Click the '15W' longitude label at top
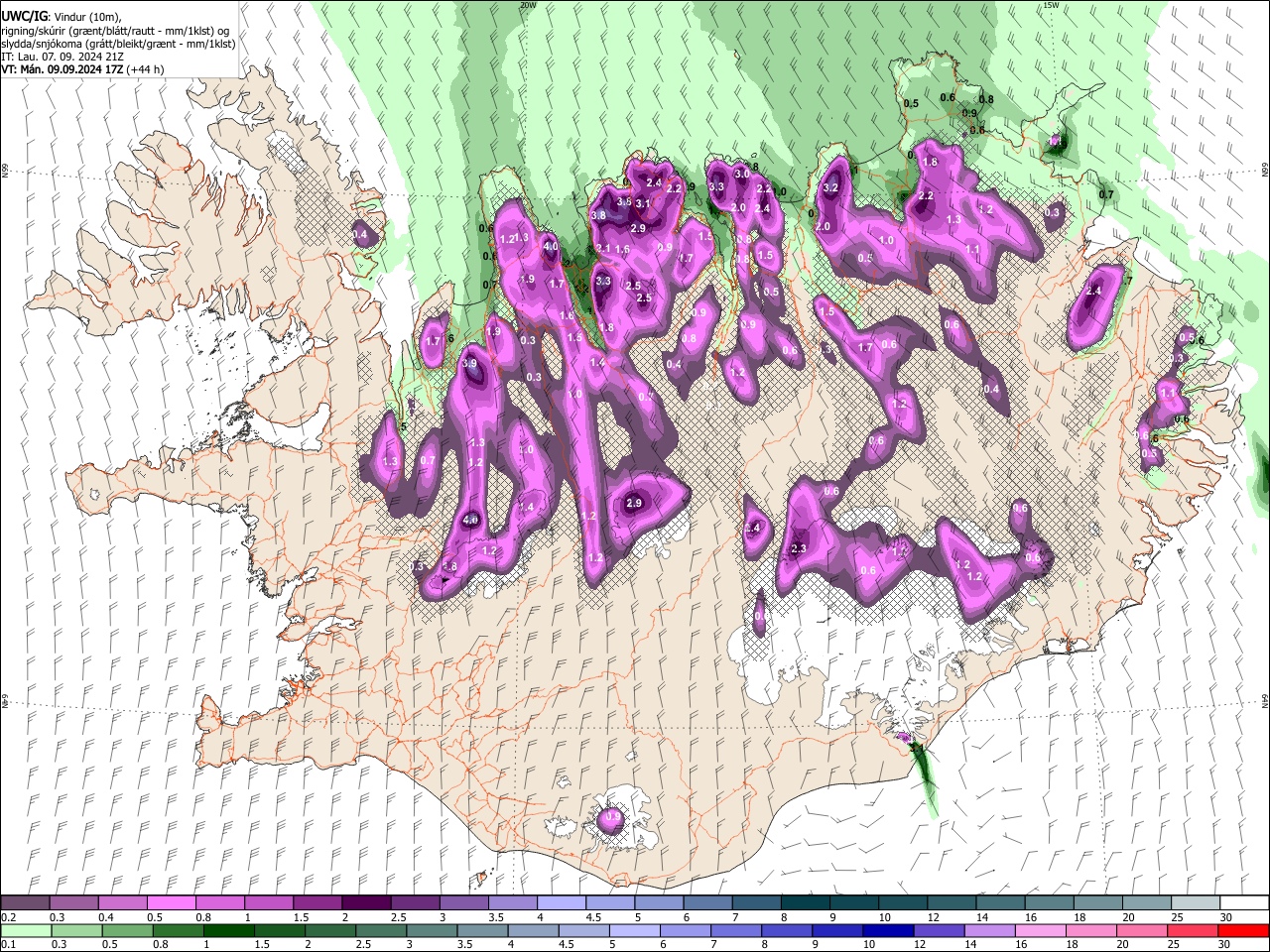Image resolution: width=1270 pixels, height=952 pixels. click(1050, 5)
